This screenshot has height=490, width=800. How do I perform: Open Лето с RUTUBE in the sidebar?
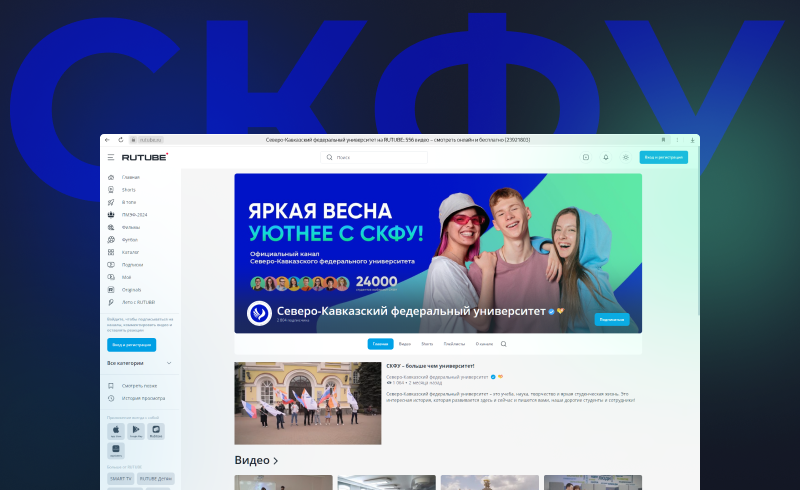140,302
